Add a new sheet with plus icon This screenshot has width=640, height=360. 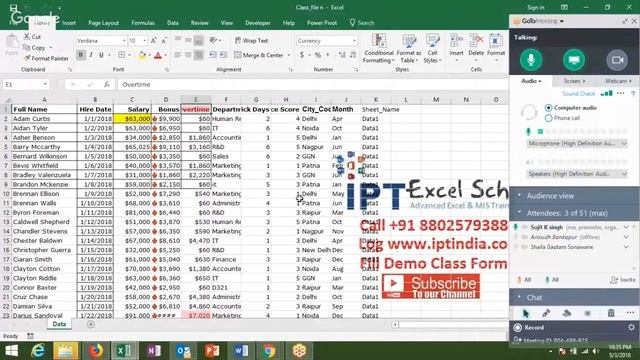(91, 324)
